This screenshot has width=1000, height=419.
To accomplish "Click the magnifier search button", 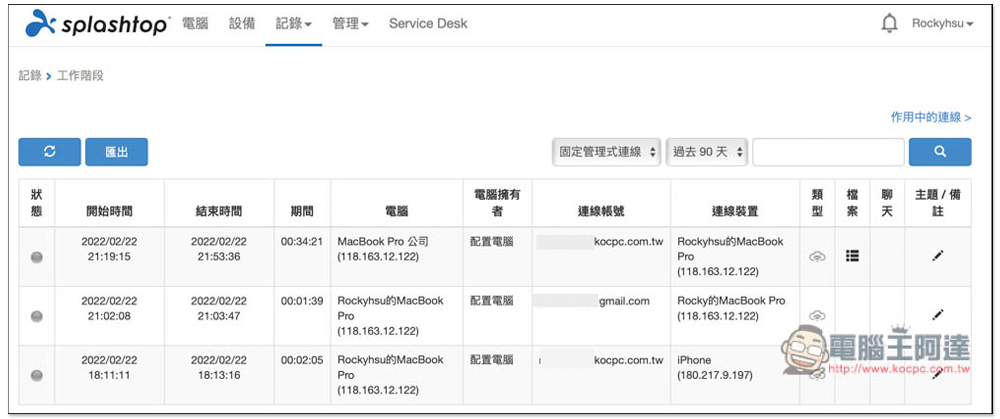I will tap(939, 152).
